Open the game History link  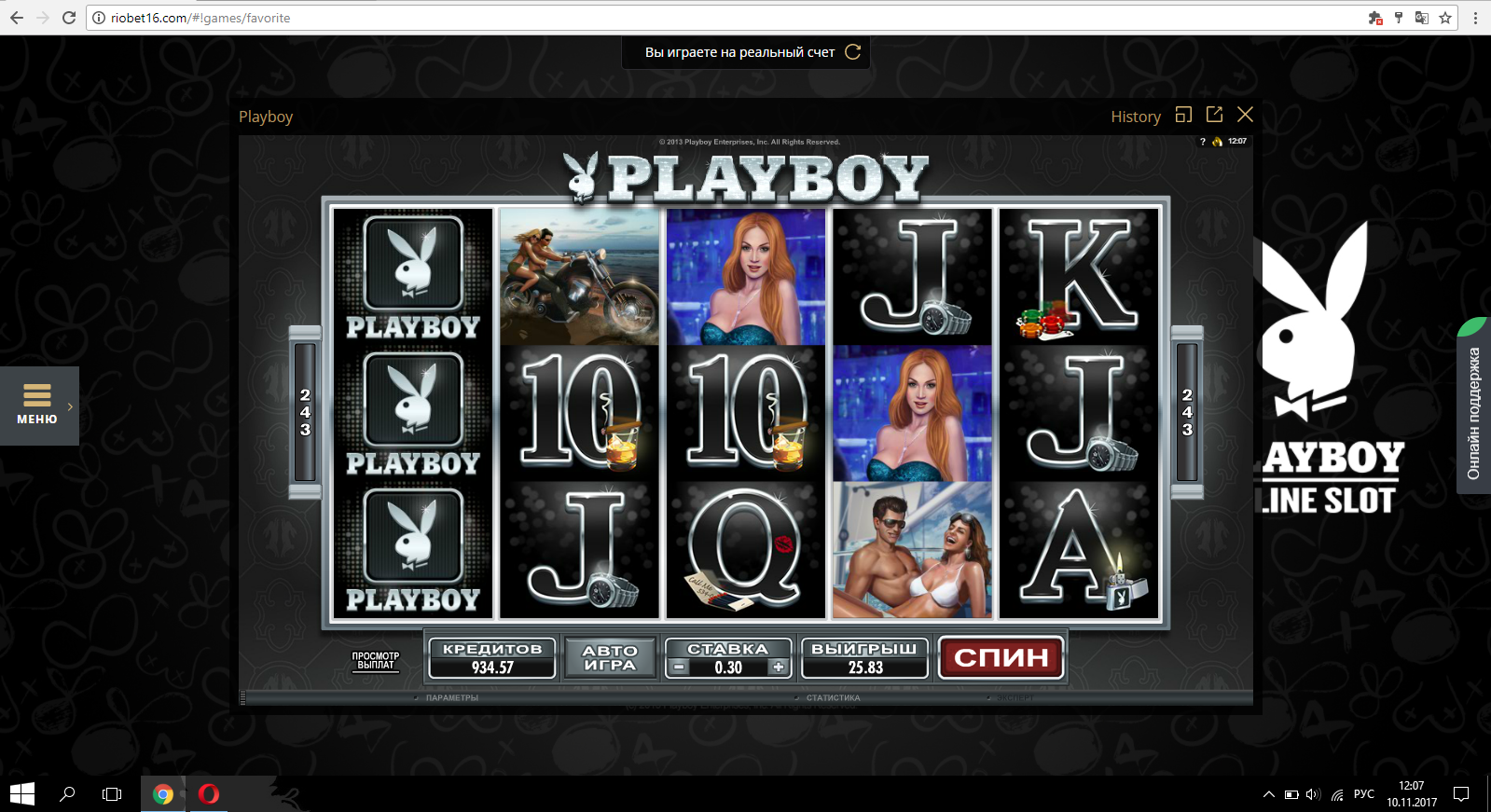coord(1136,117)
